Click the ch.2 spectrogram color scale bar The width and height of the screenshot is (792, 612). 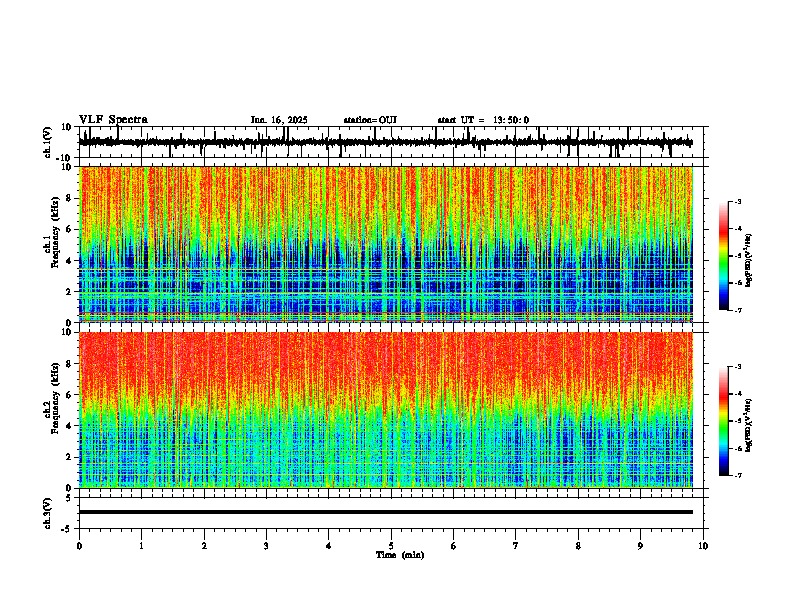pos(724,421)
